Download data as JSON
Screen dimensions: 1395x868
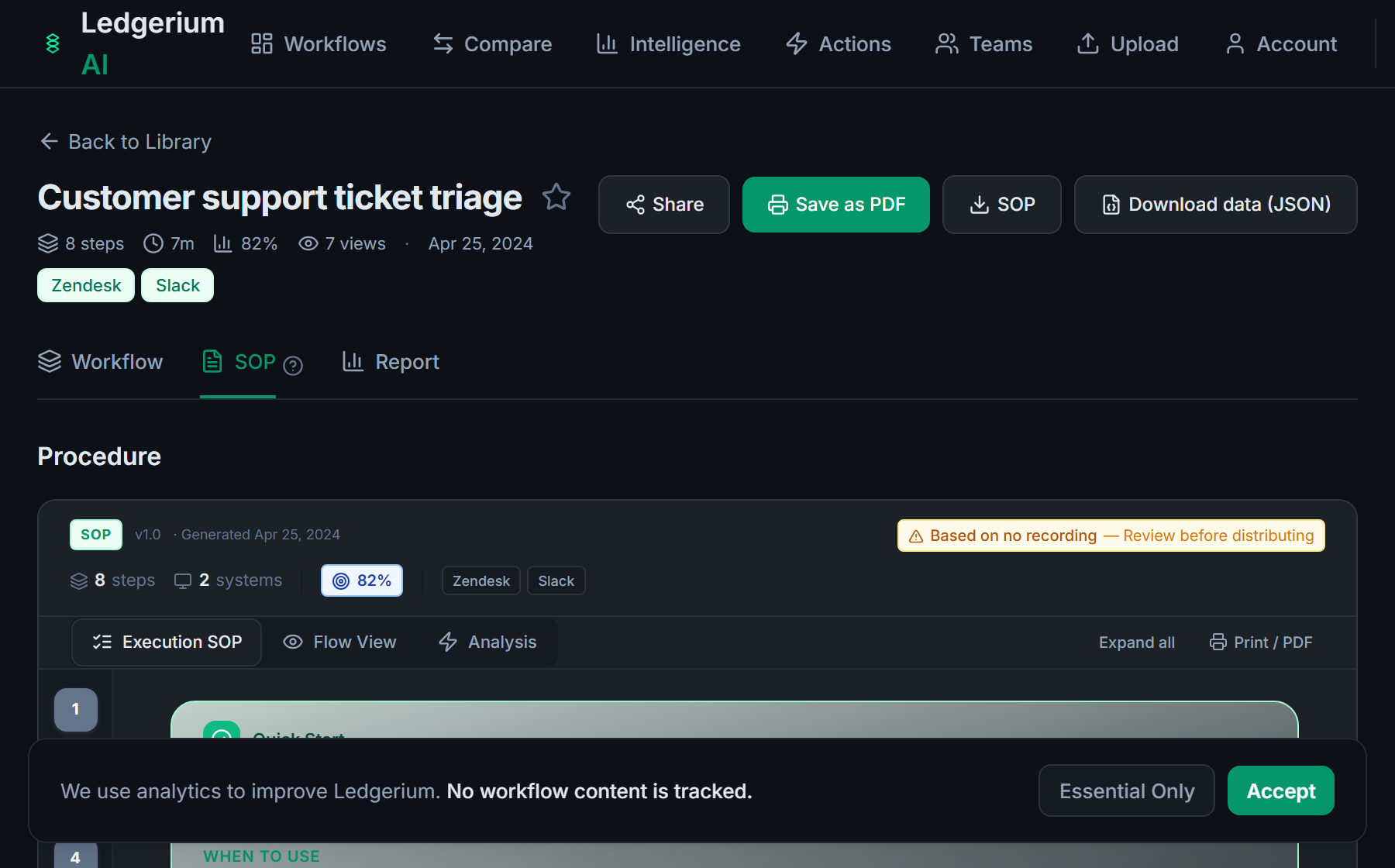click(1216, 205)
